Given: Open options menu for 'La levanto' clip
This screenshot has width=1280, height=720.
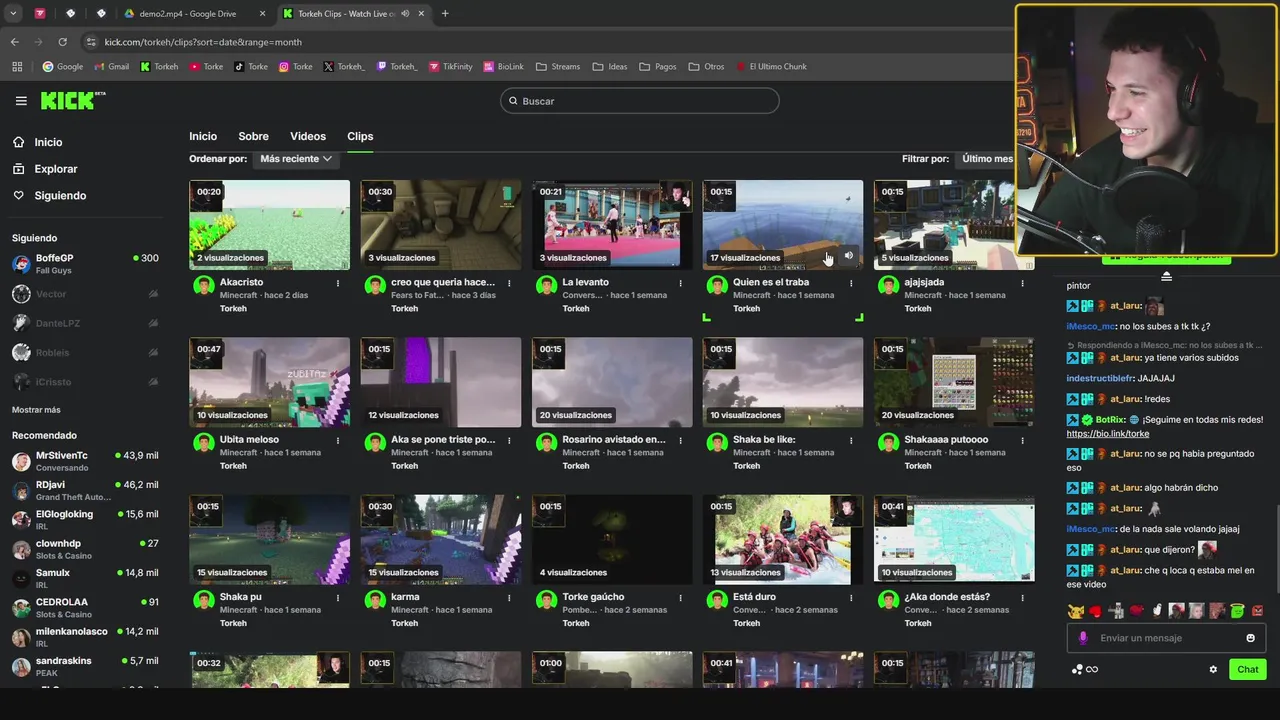Looking at the screenshot, I should (x=680, y=283).
